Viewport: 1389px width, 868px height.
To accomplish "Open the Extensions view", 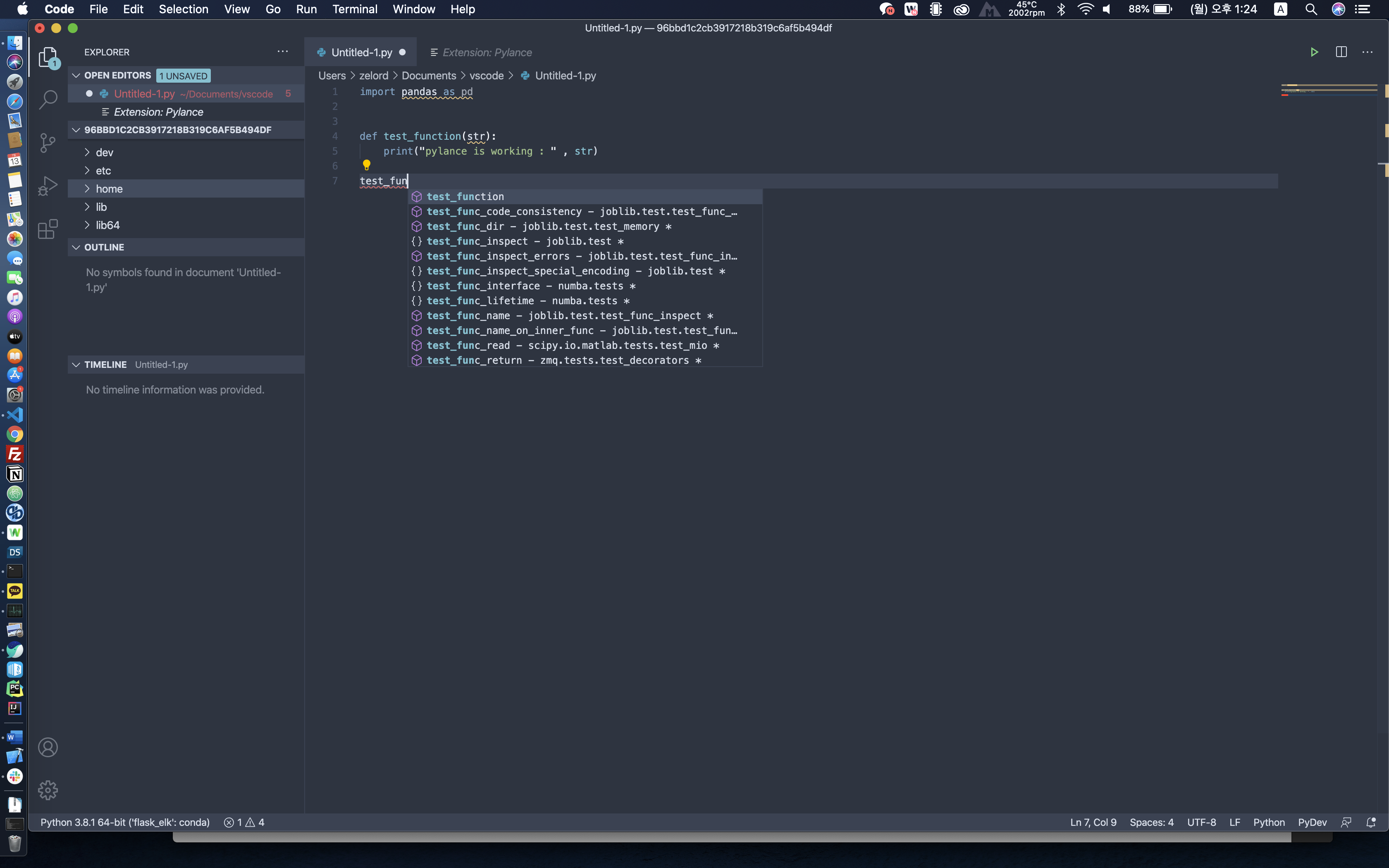I will (48, 229).
